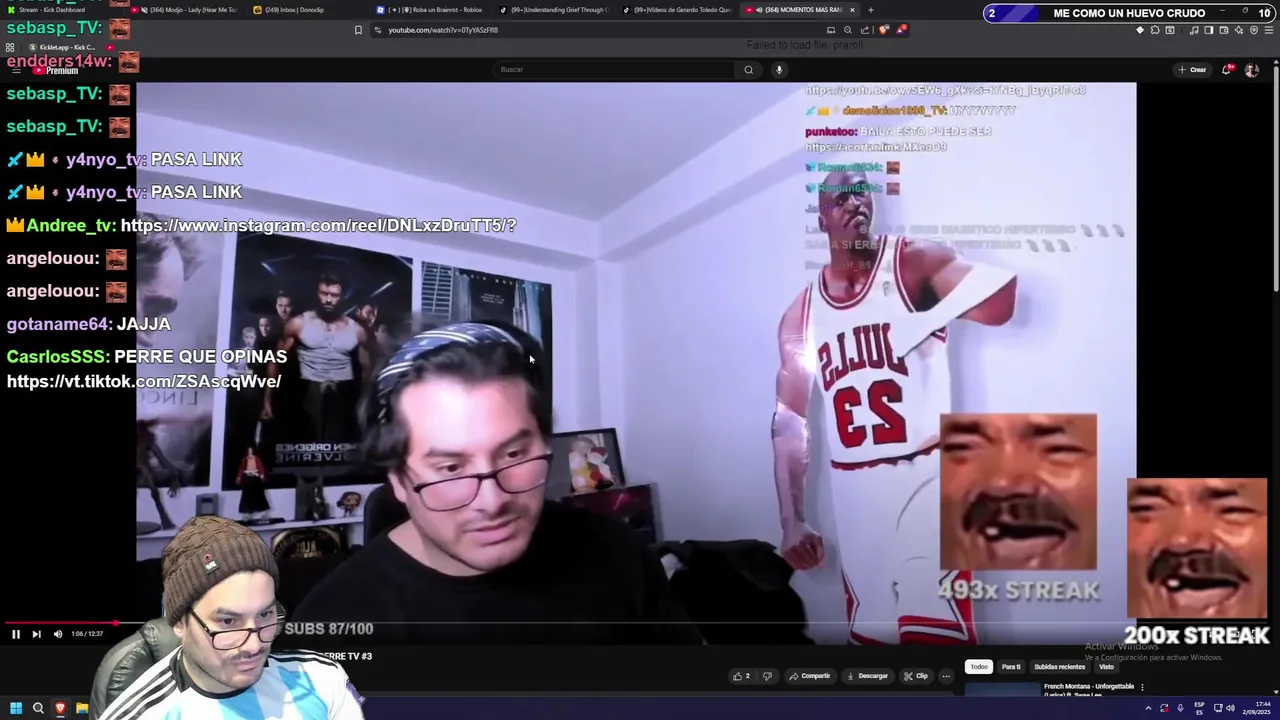Screen dimensions: 1280x720
Task: Pause the YouTube video
Action: (x=15, y=634)
